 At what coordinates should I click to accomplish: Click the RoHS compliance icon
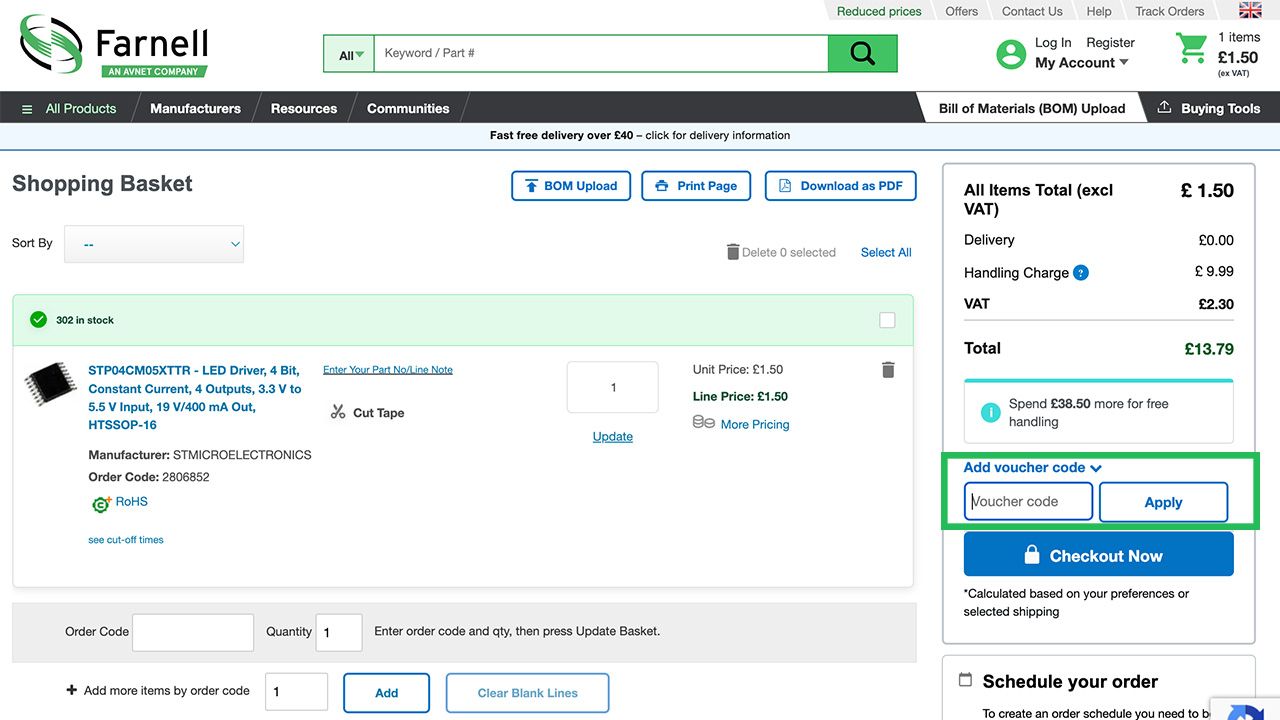pos(100,504)
